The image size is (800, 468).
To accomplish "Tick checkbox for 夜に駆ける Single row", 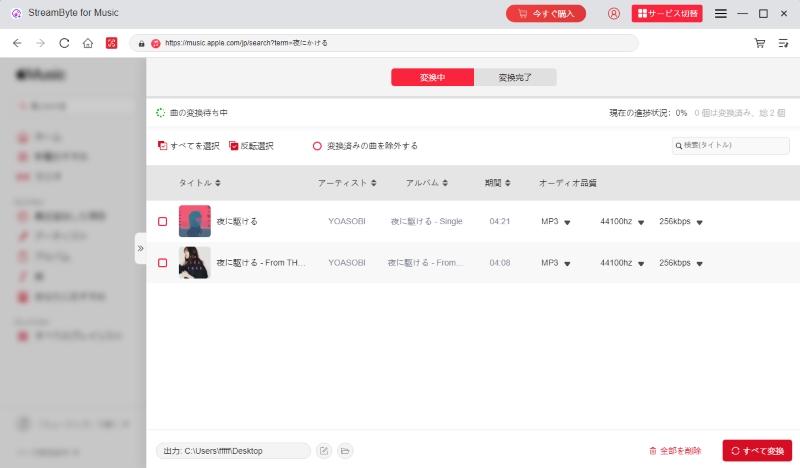I will (x=162, y=221).
